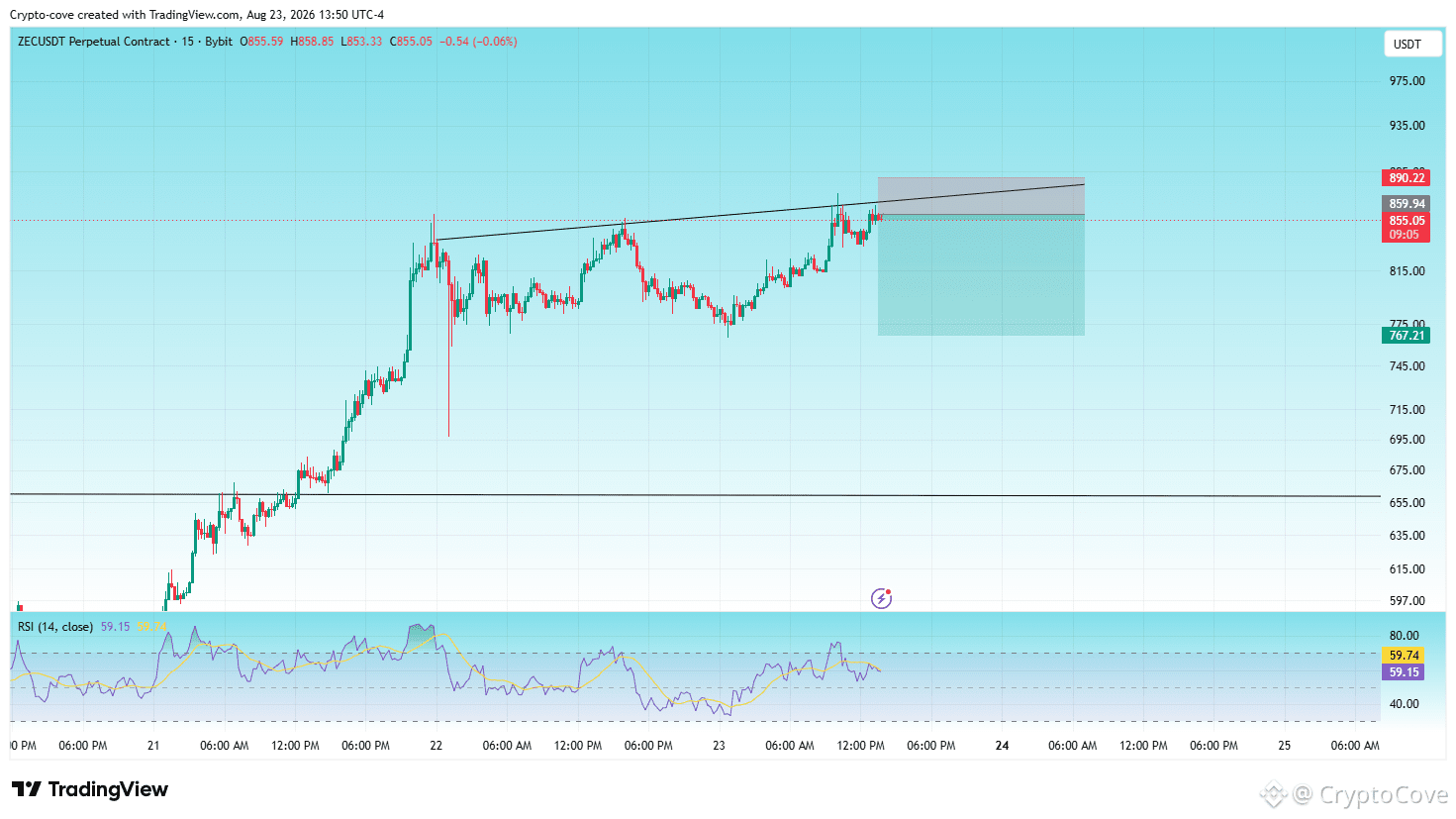Viewport: 1456px width, 819px height.
Task: Click the chart snapshot caption with date
Action: (197, 15)
